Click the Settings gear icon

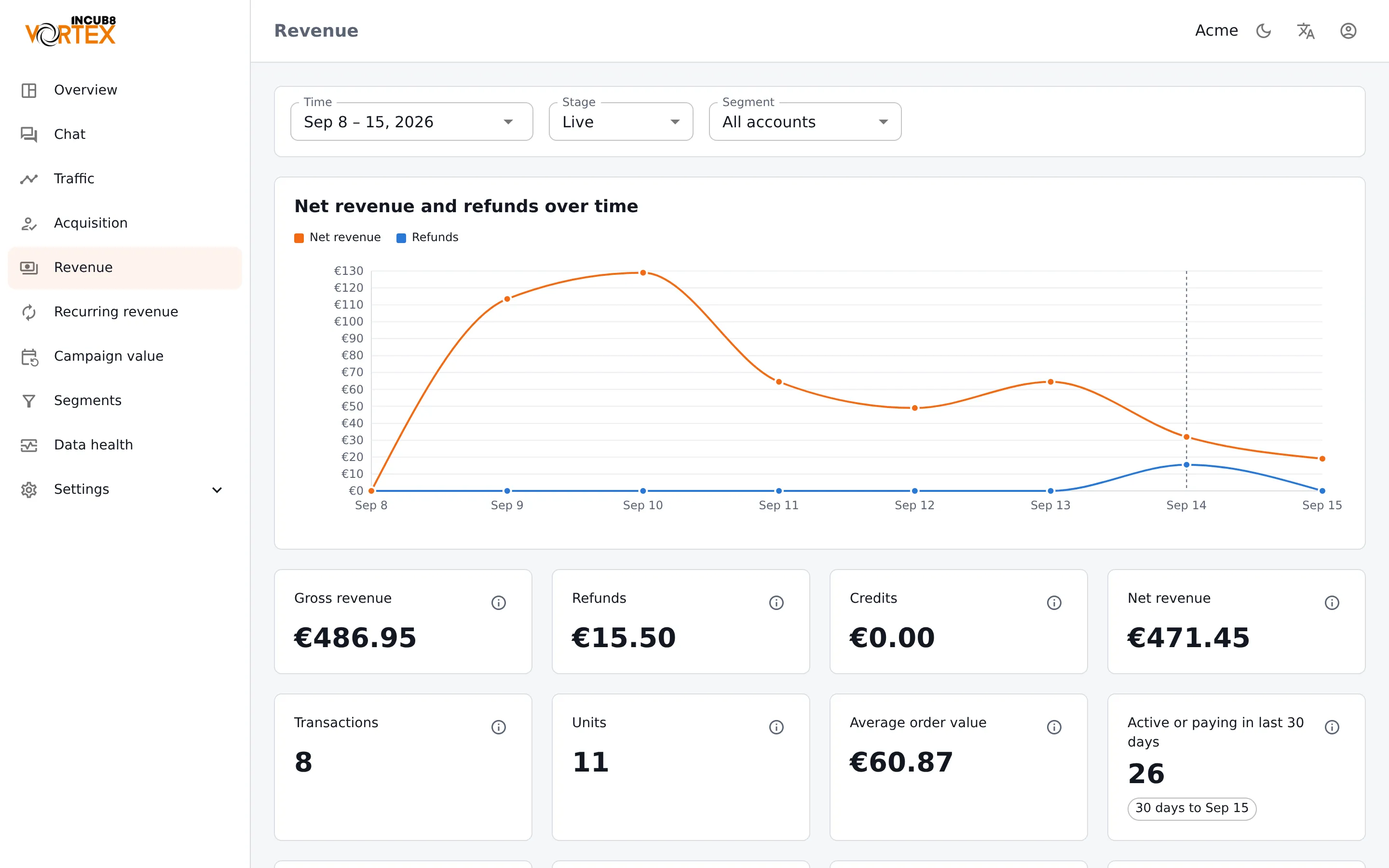[x=29, y=489]
